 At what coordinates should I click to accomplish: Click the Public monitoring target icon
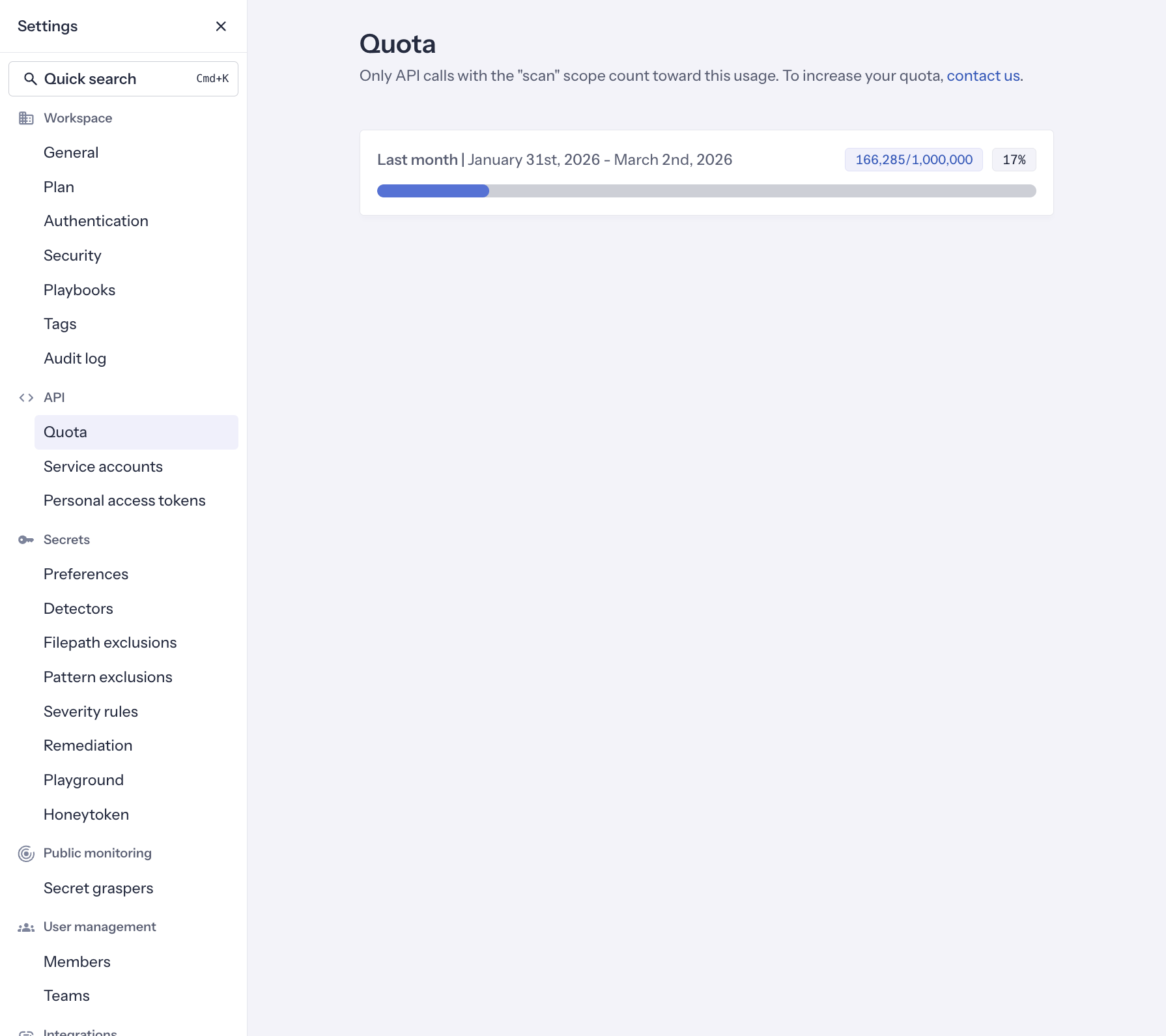tap(26, 853)
